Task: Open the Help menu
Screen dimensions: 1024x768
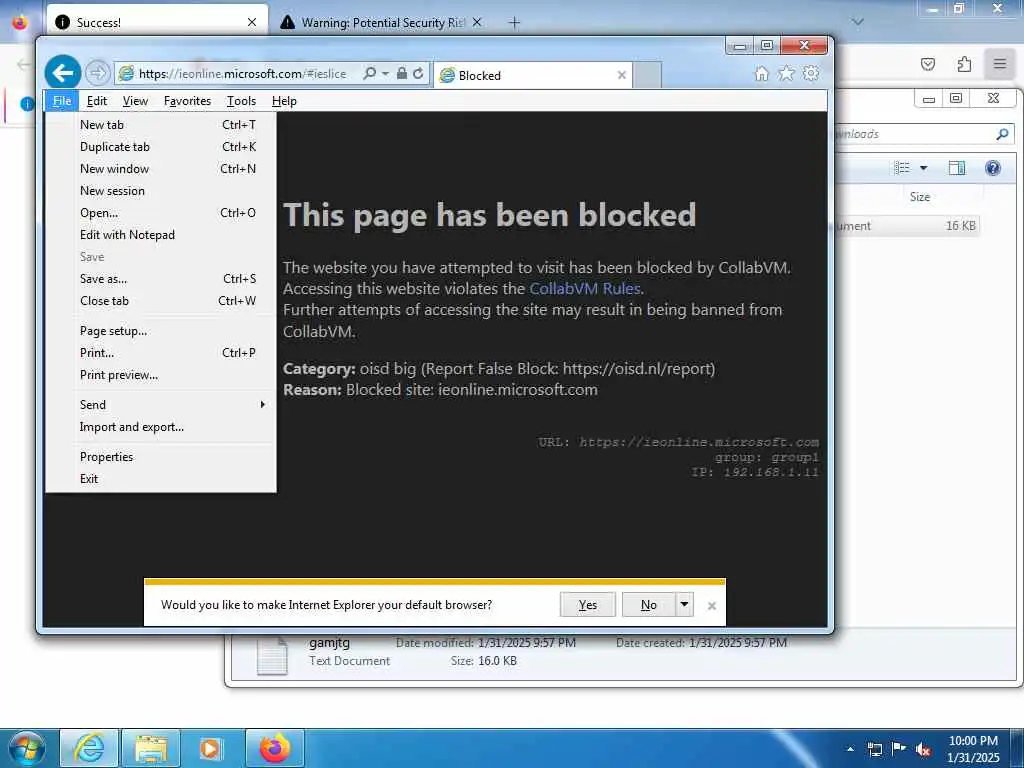Action: pyautogui.click(x=284, y=101)
